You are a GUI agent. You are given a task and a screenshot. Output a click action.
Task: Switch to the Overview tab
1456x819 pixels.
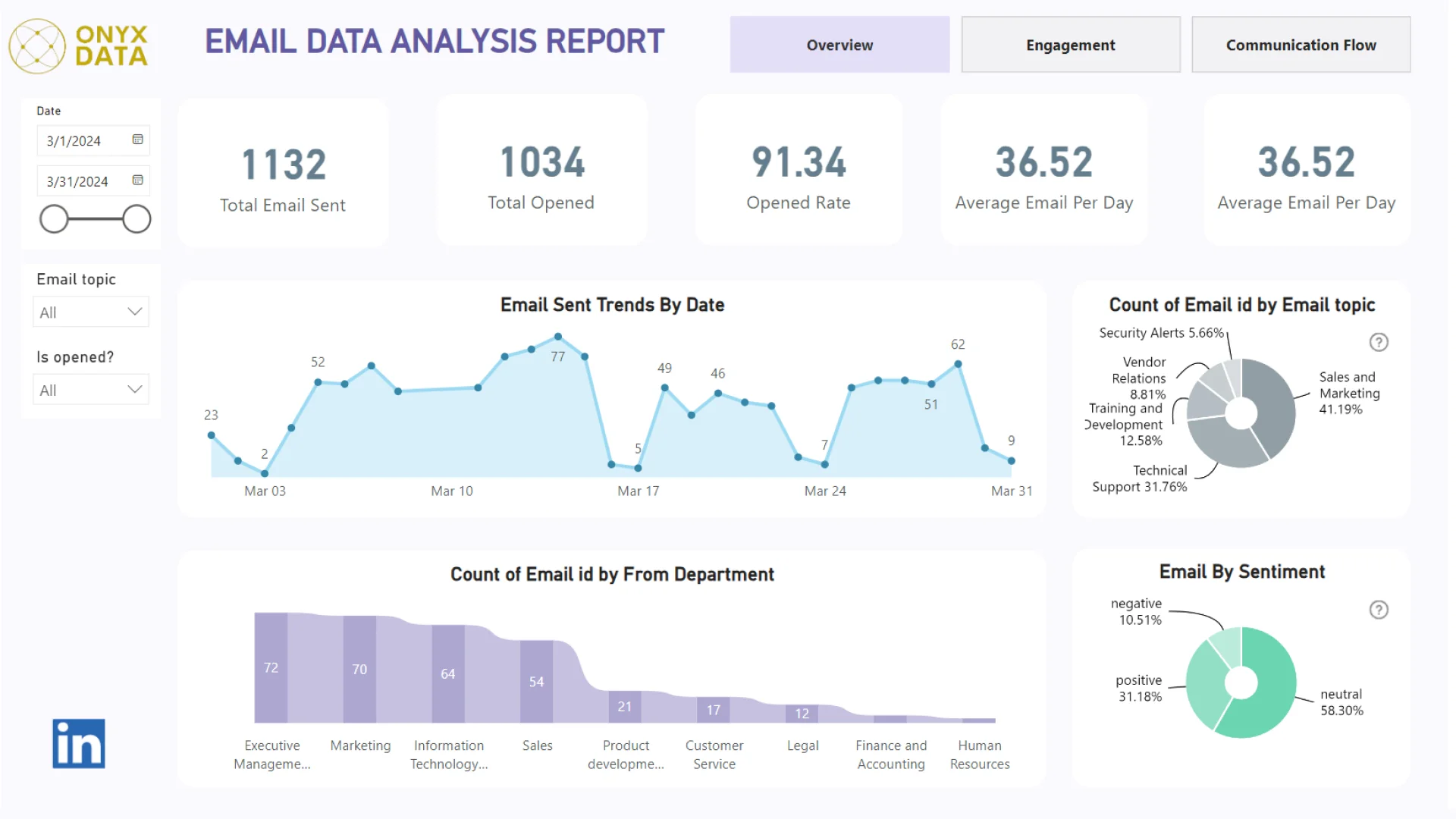839,45
